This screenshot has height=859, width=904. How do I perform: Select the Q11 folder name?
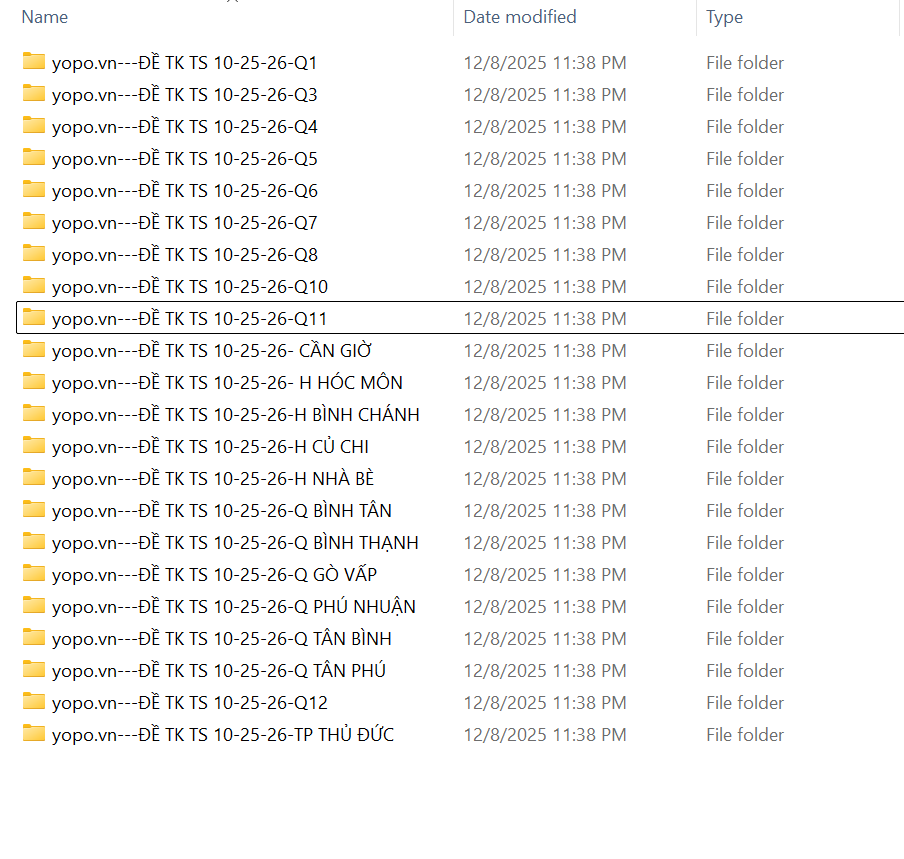click(x=189, y=319)
